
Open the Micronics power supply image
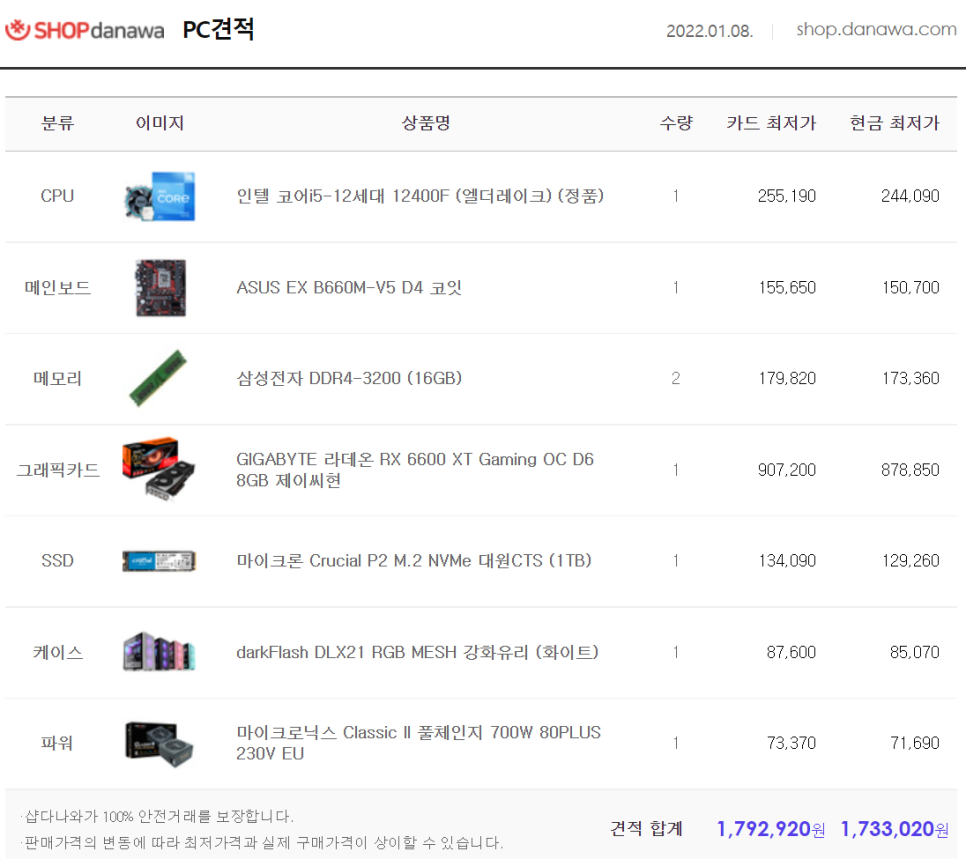click(x=159, y=744)
